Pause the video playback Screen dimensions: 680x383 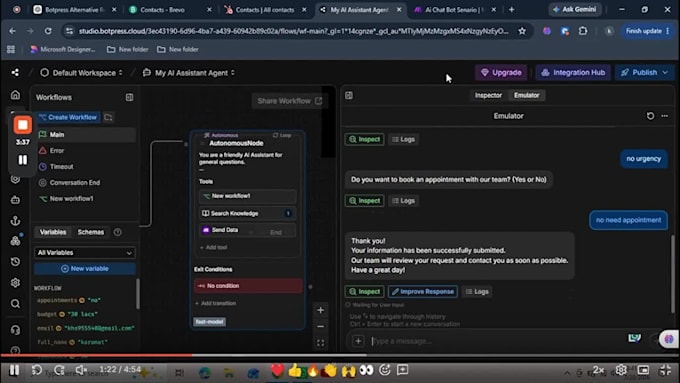coord(14,370)
